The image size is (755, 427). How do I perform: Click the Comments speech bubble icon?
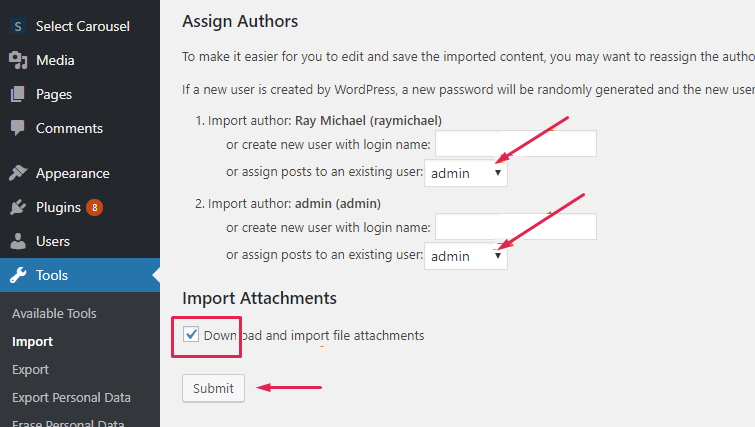pos(18,128)
